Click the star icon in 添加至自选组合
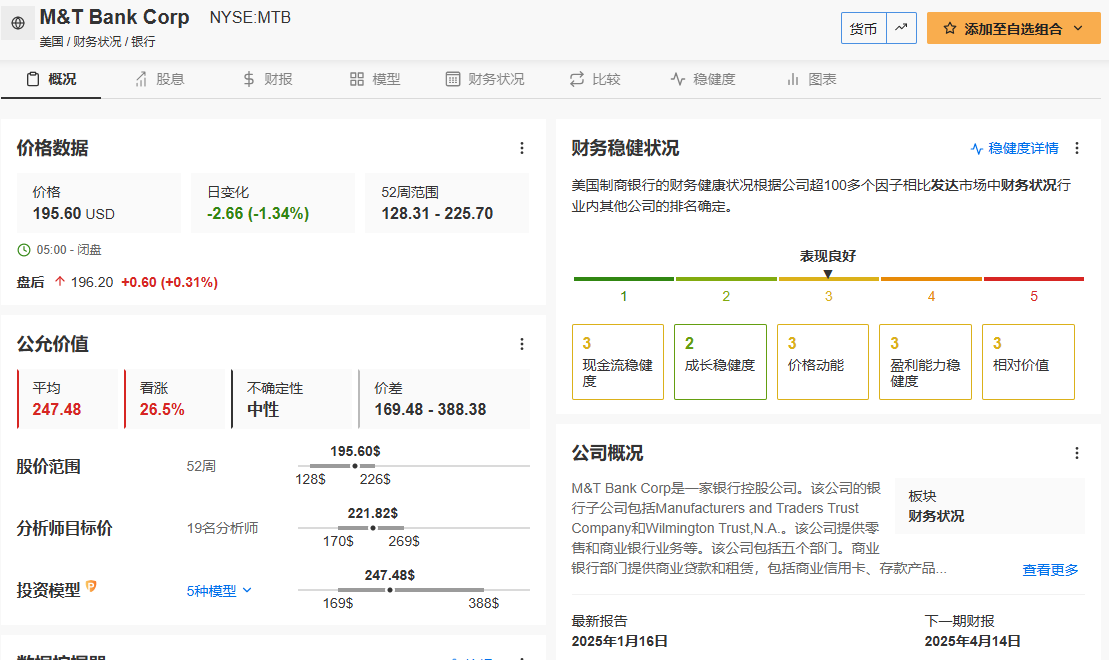 point(949,29)
